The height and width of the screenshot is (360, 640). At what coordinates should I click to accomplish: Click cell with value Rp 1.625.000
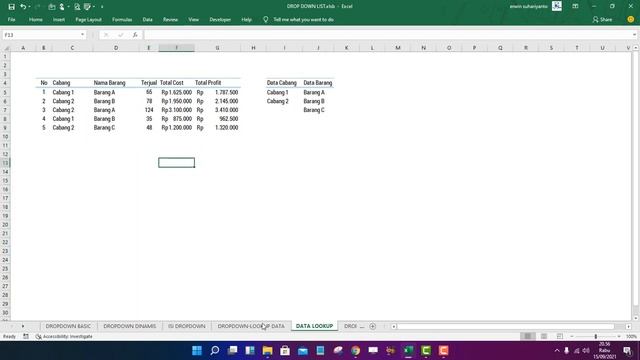click(x=176, y=92)
